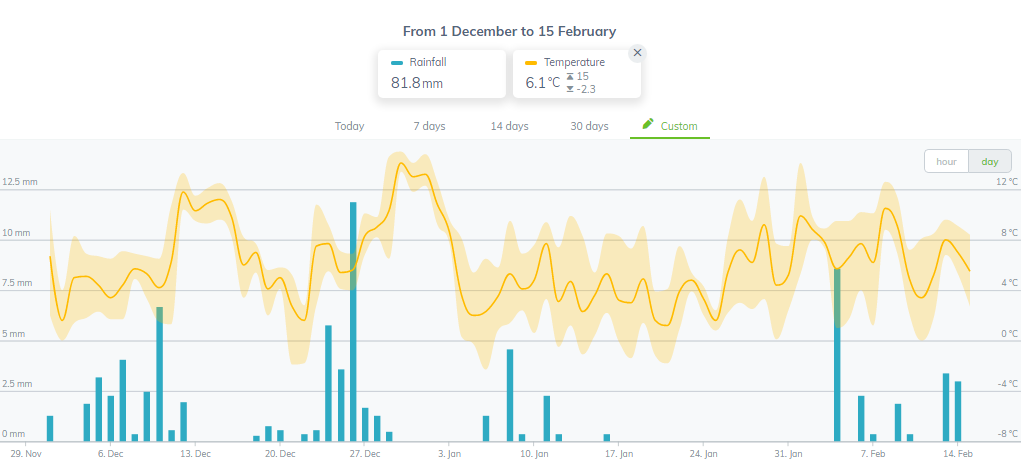Switch to the 14 days tab
Screen dimensions: 1021x473
[510, 126]
